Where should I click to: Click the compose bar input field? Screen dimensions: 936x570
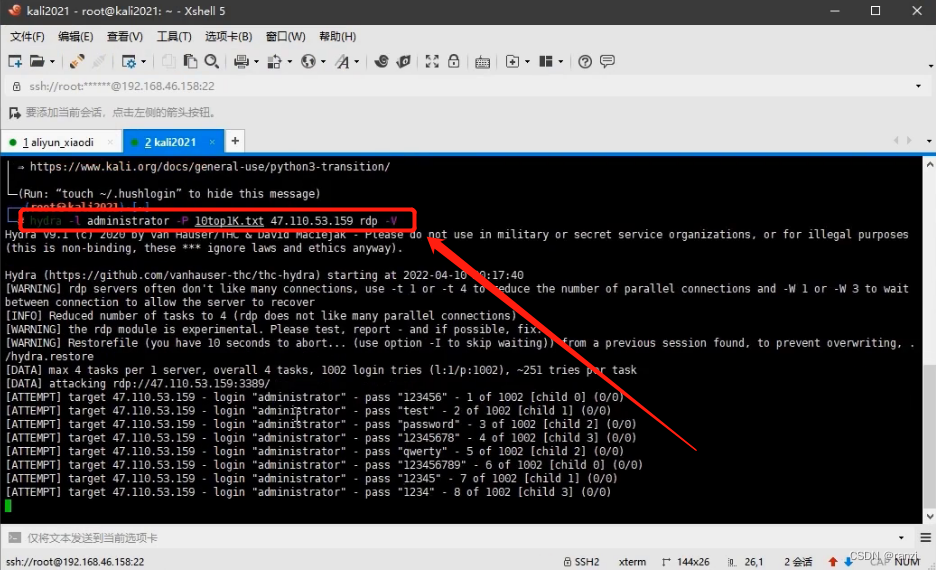(x=460, y=538)
